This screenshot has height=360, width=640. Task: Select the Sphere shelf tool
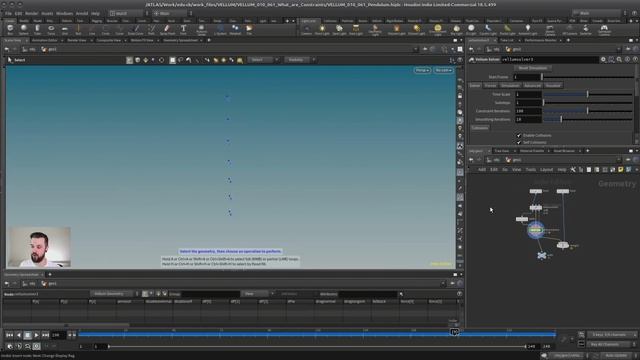pyautogui.click(x=24, y=29)
